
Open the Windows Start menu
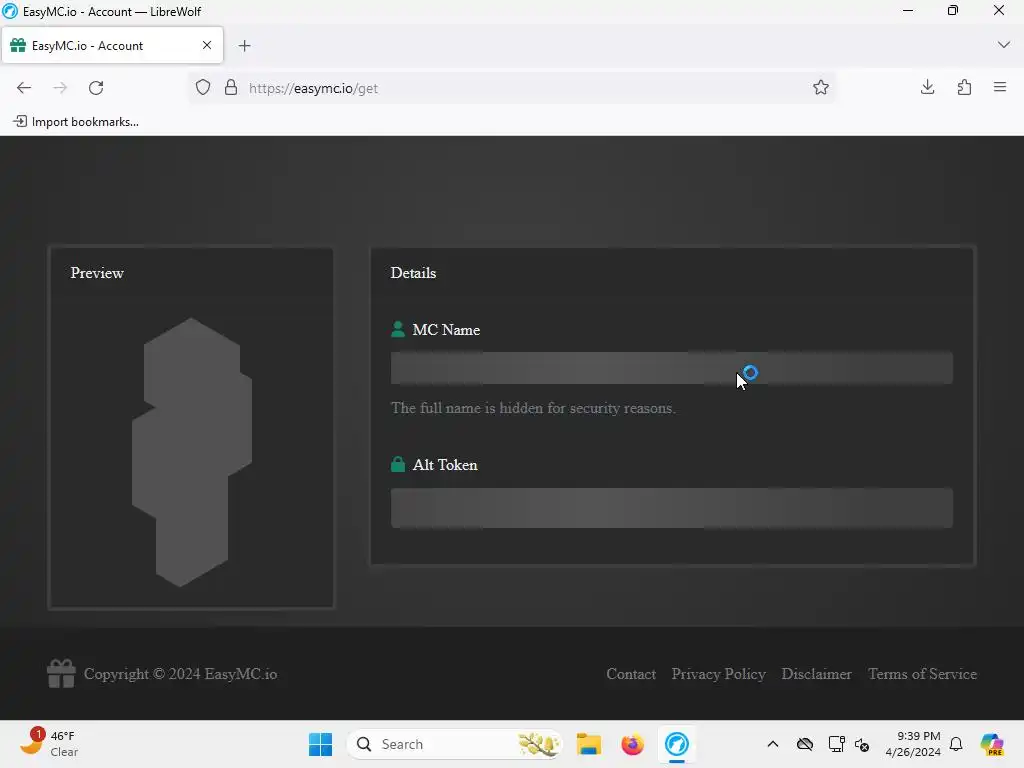pyautogui.click(x=320, y=744)
